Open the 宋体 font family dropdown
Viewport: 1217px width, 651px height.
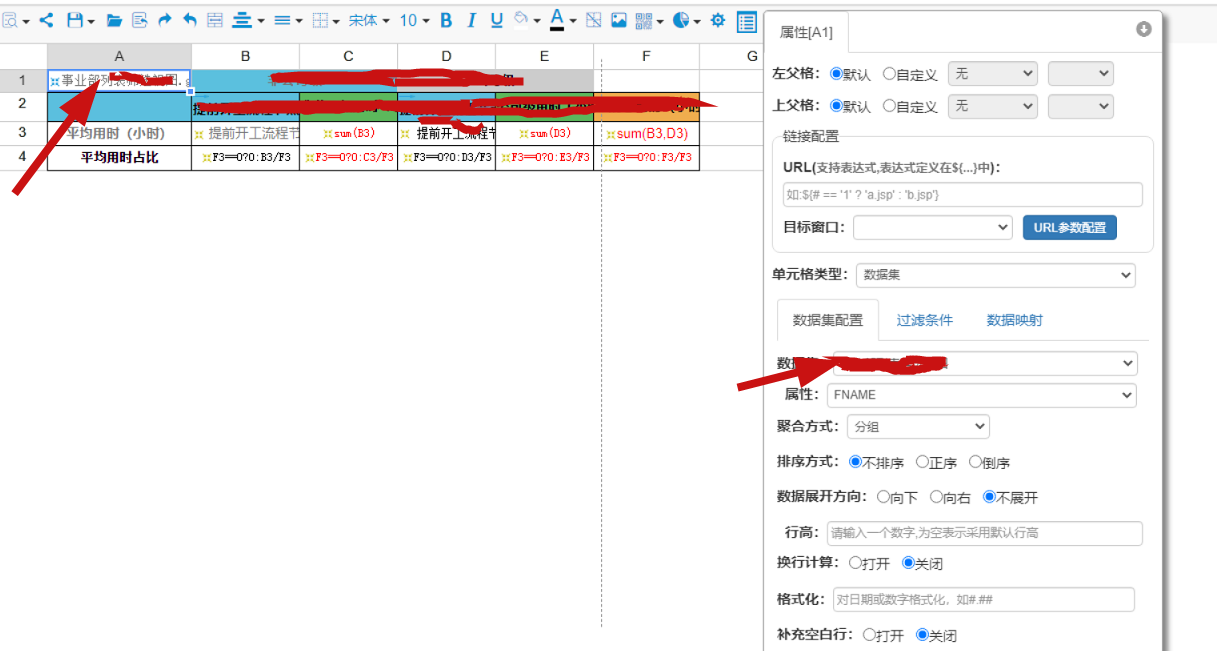click(370, 20)
